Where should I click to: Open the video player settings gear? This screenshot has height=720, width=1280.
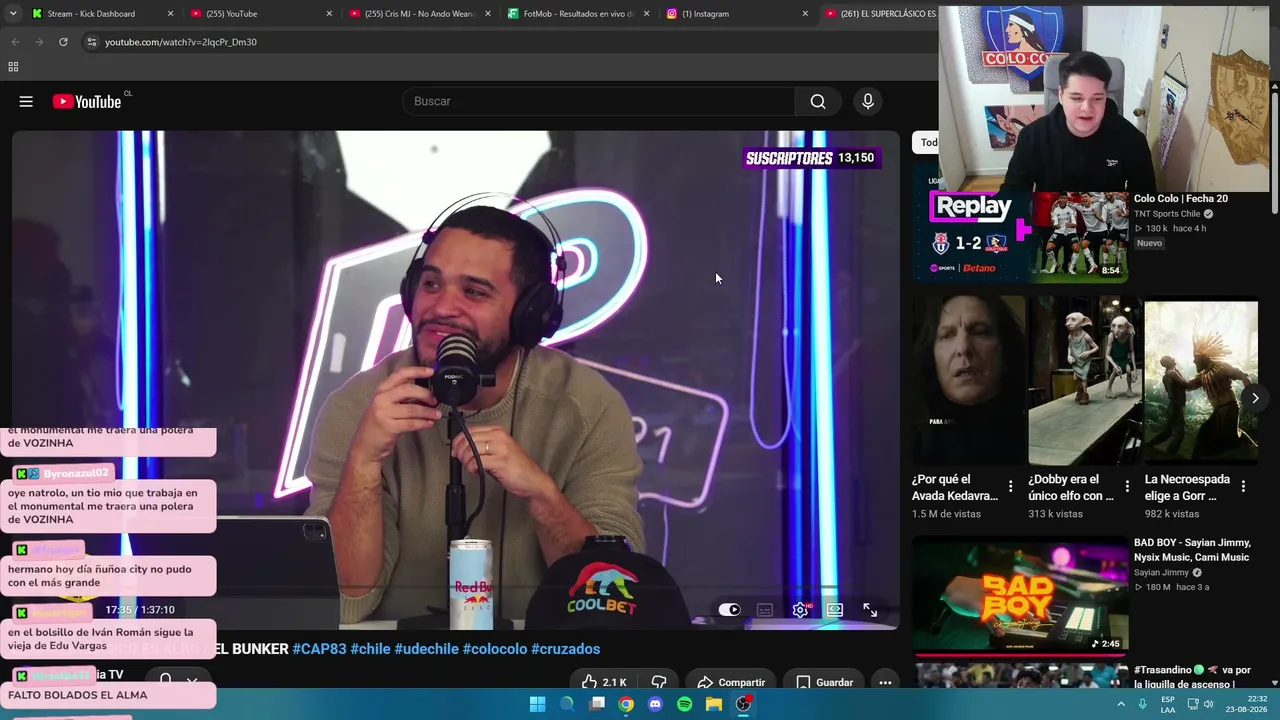point(800,610)
